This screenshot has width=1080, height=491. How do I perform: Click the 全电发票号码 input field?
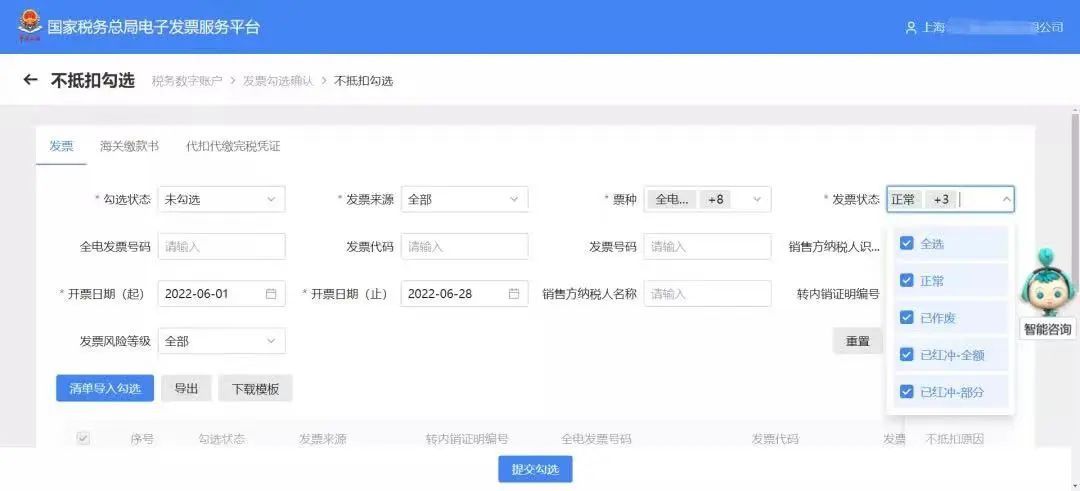(x=222, y=247)
